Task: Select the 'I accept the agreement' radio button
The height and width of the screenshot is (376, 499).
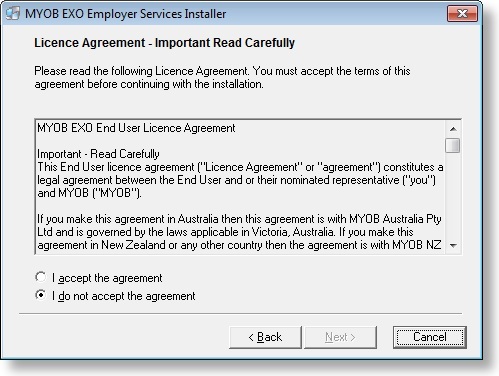Action: click(41, 277)
